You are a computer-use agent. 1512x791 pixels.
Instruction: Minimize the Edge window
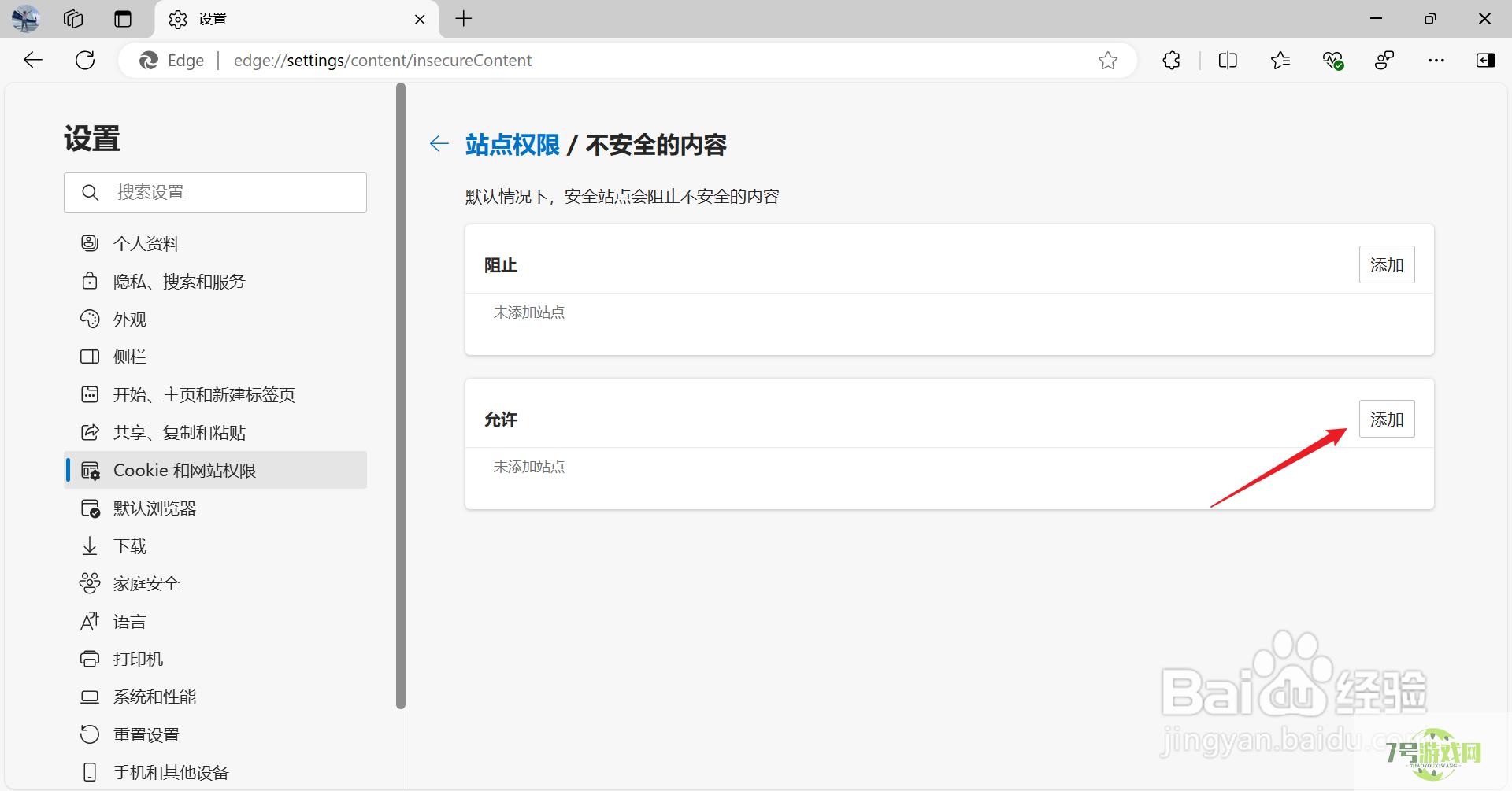(x=1377, y=19)
